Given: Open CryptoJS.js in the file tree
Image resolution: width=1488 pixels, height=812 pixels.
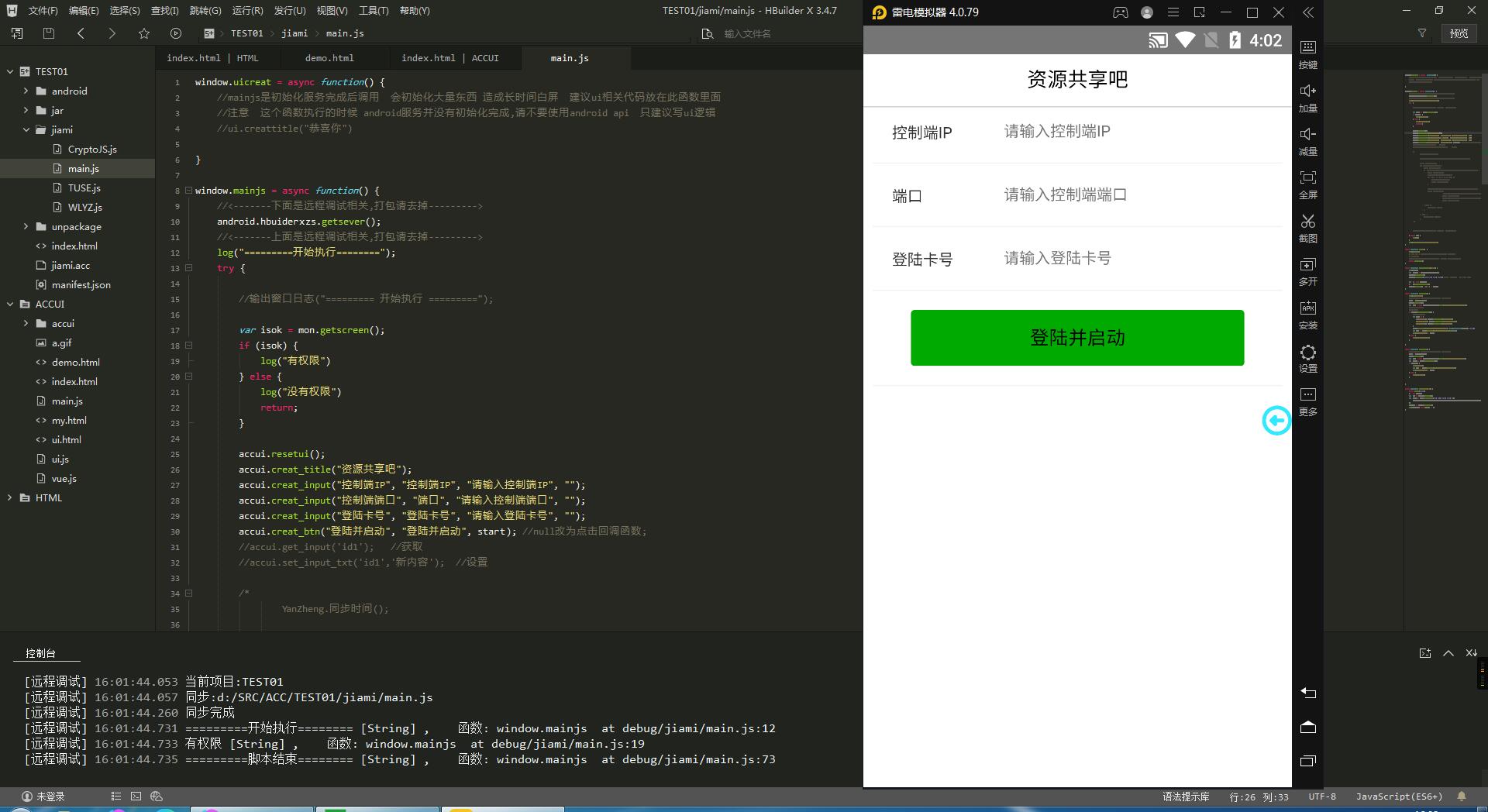Looking at the screenshot, I should pyautogui.click(x=92, y=149).
